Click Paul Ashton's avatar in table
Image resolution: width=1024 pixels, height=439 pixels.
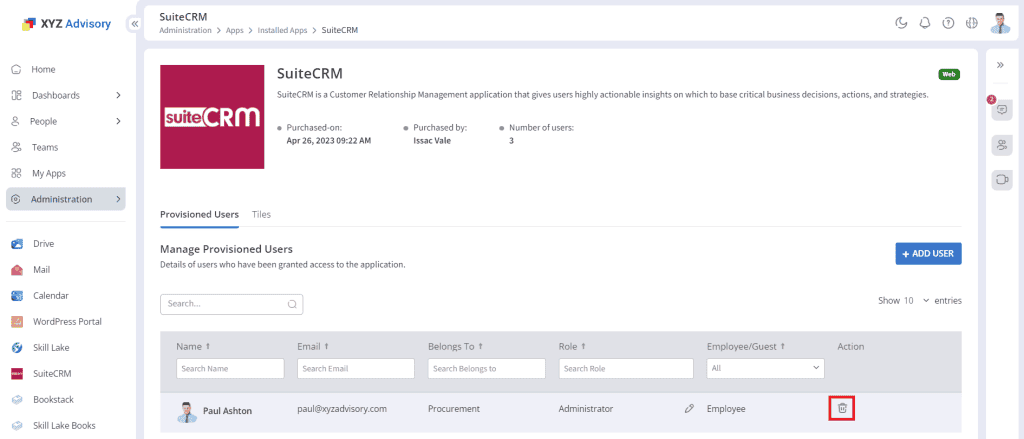187,412
